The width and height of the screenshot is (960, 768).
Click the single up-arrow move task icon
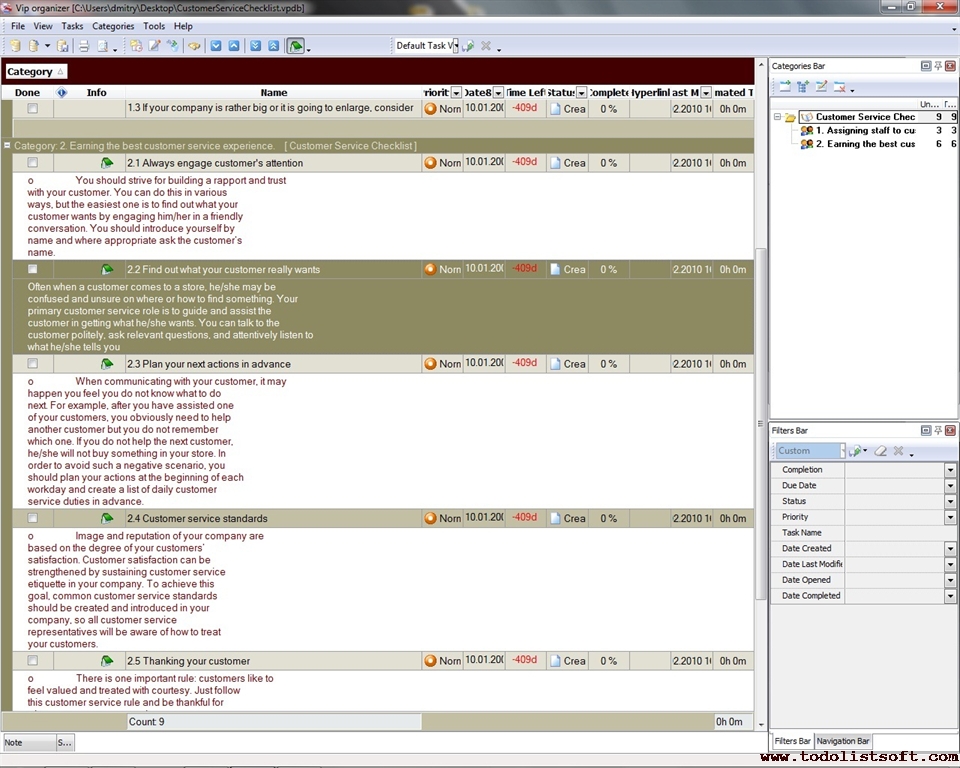coord(234,46)
